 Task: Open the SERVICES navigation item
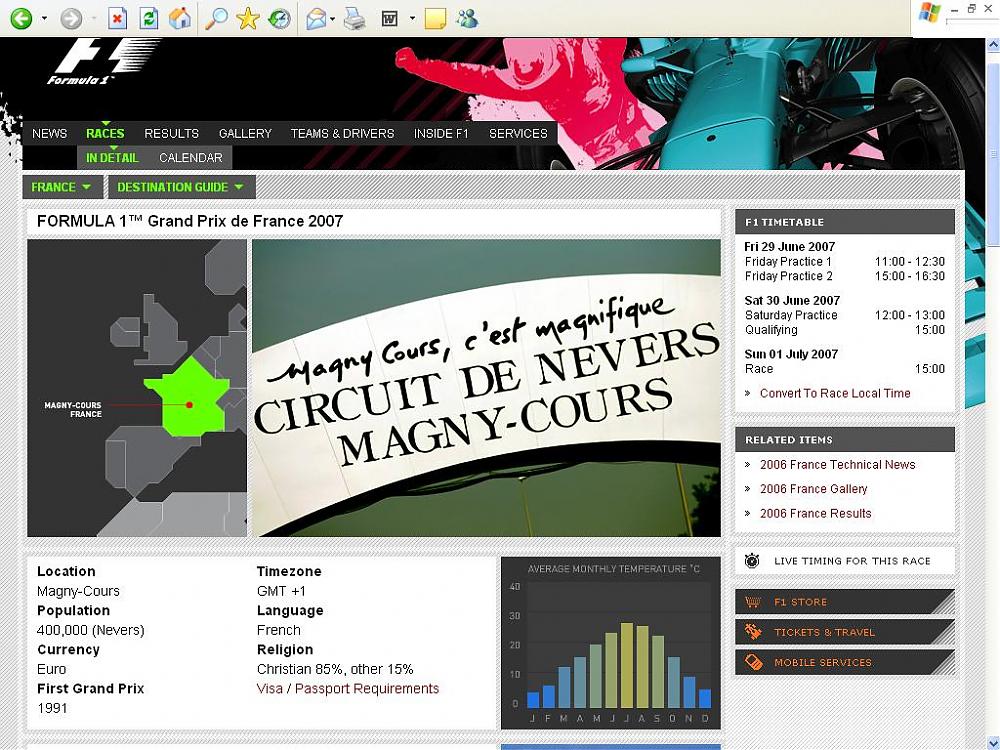pos(518,133)
